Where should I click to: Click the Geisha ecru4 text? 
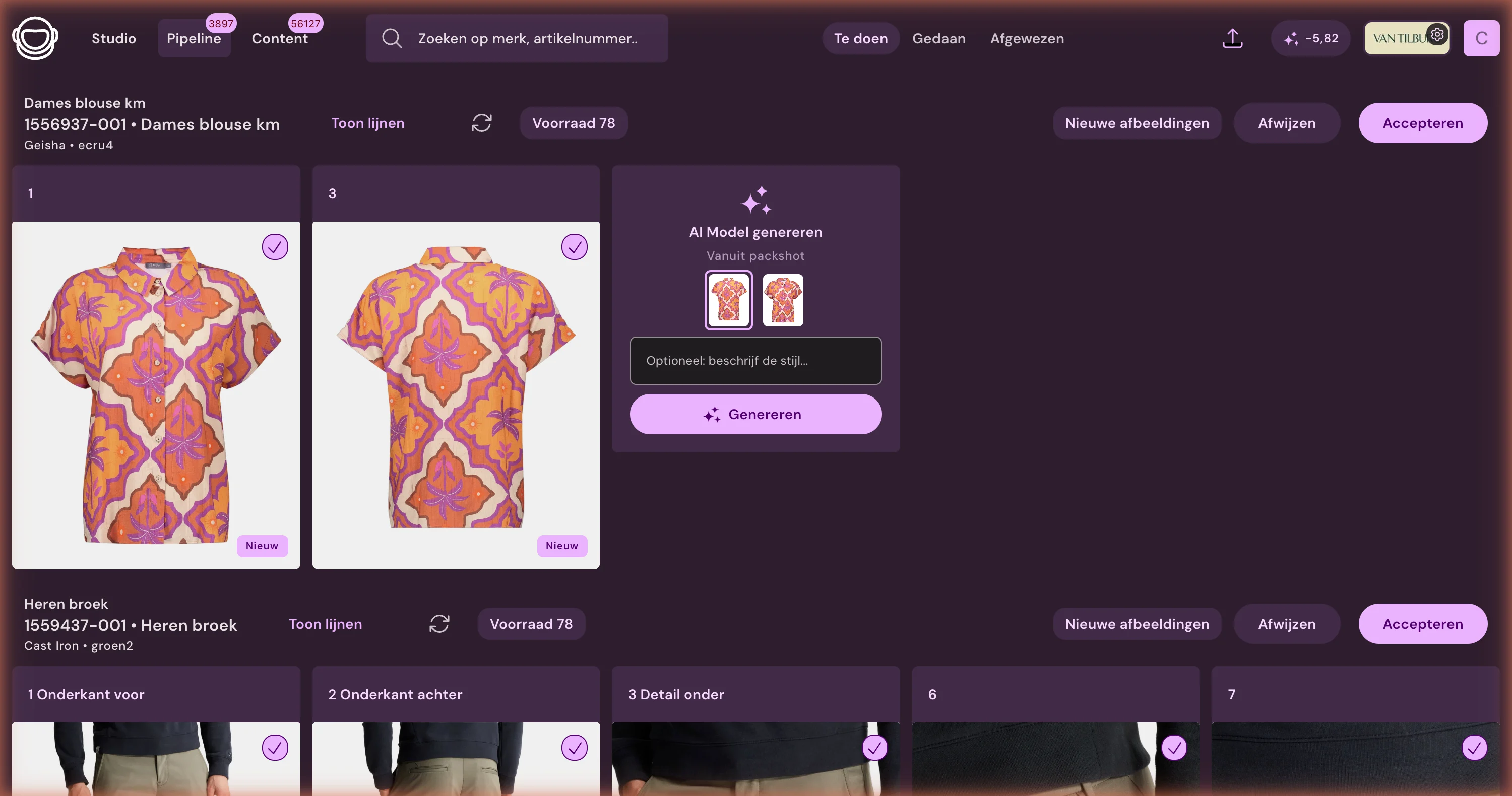pyautogui.click(x=69, y=145)
